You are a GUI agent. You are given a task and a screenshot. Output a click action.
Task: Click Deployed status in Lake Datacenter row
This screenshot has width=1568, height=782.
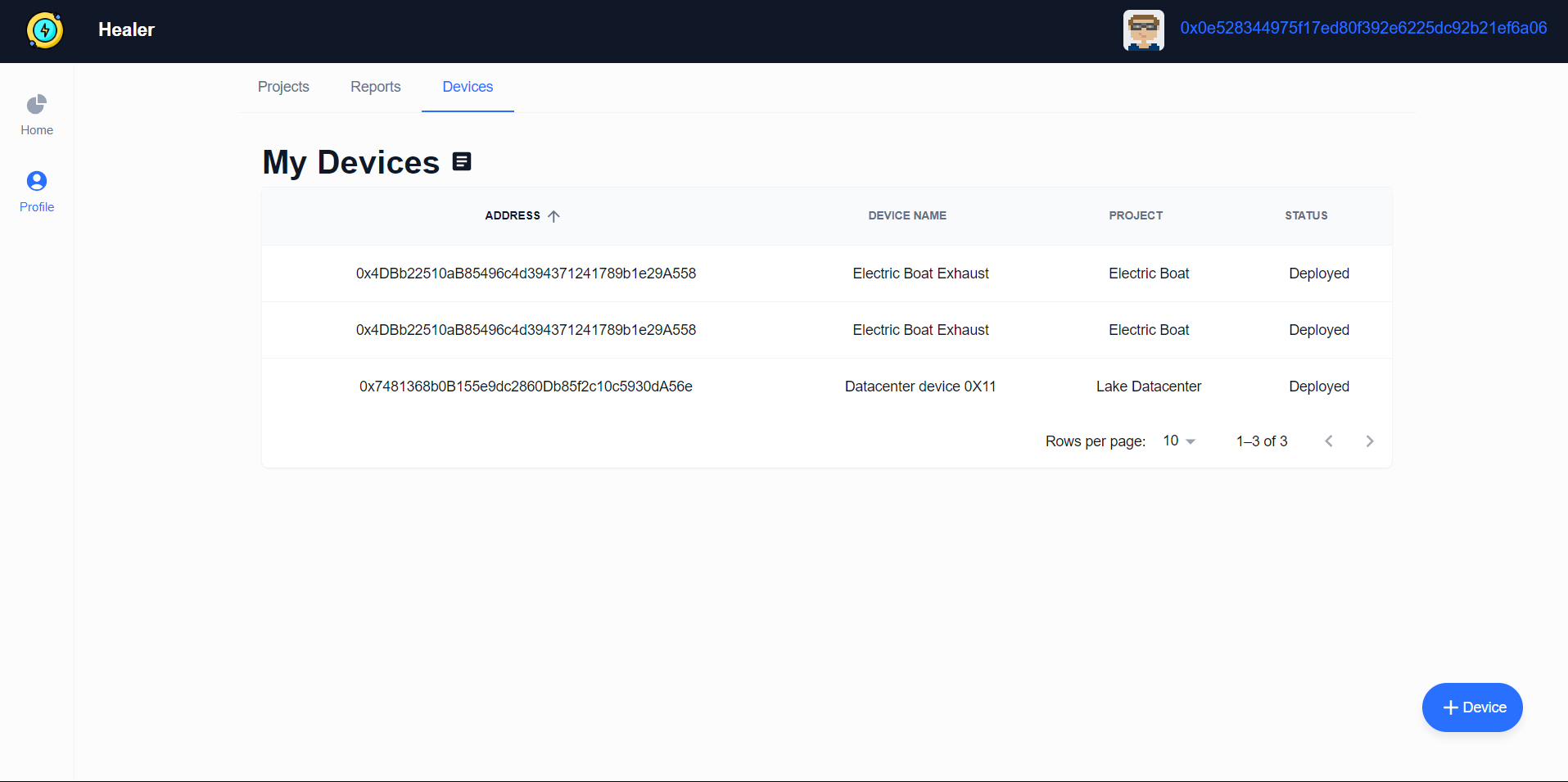1319,386
